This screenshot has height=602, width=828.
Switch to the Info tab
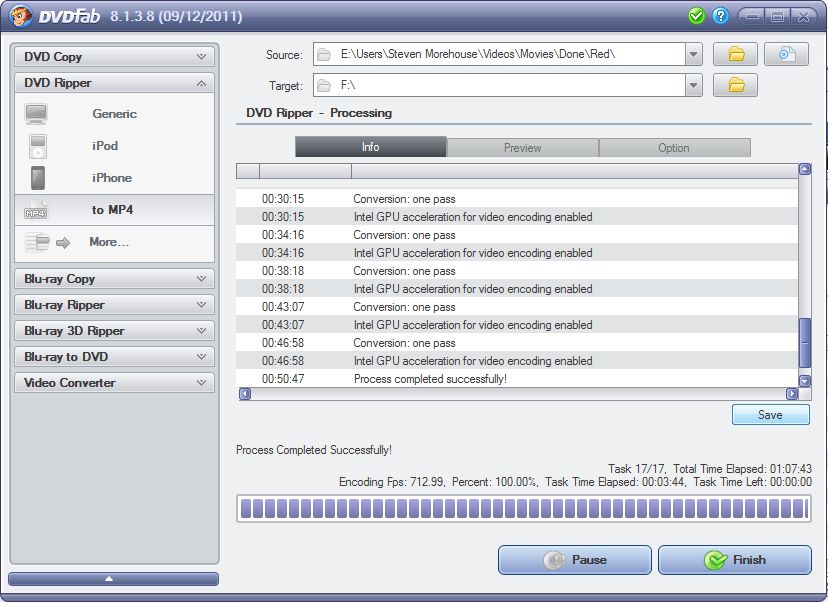point(371,147)
